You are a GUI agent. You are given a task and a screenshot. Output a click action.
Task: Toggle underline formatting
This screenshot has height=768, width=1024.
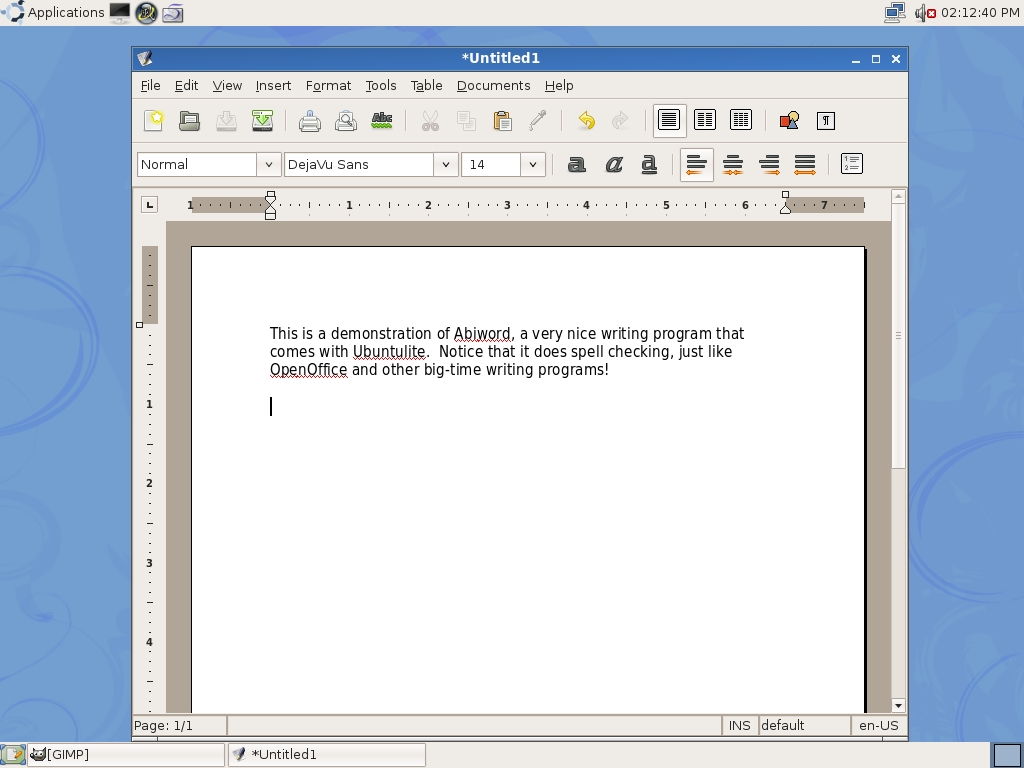[x=648, y=165]
